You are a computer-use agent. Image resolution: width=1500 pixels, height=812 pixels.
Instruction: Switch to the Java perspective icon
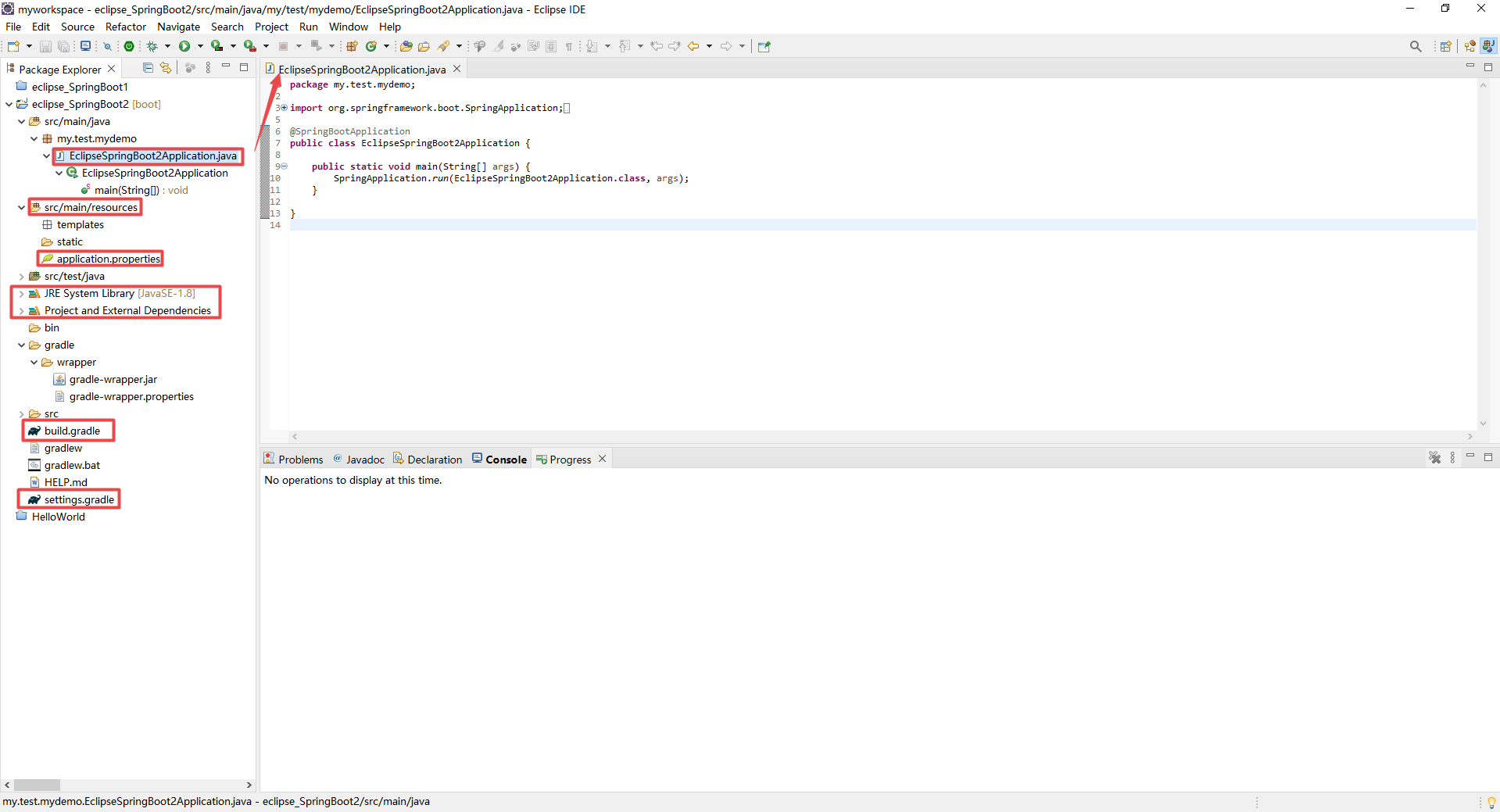tap(1489, 46)
